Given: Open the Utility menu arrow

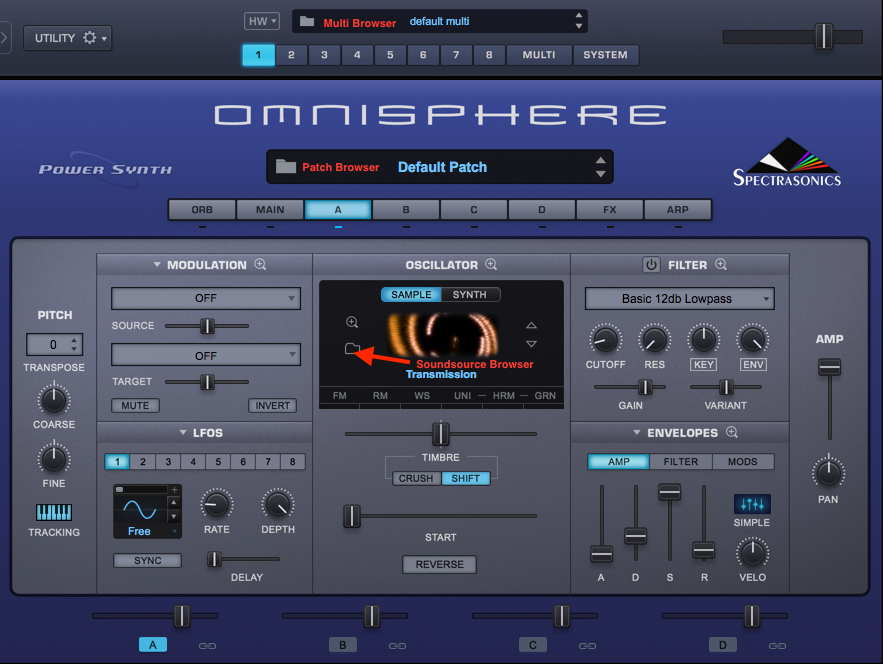Looking at the screenshot, I should [x=104, y=38].
